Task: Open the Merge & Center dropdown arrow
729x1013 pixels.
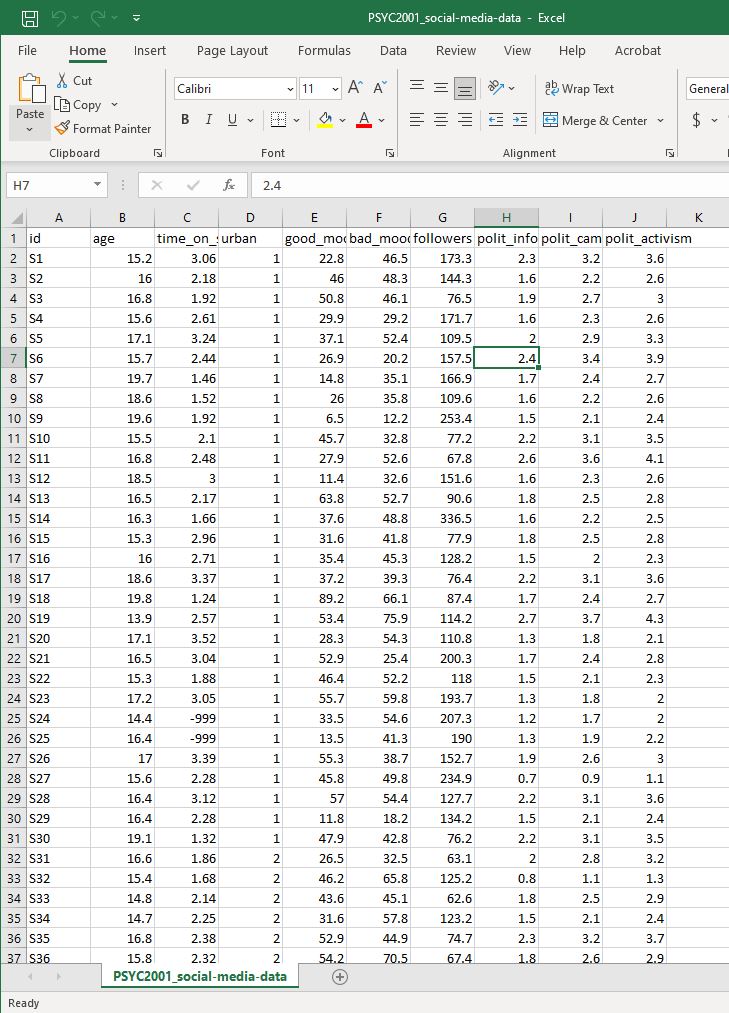Action: (660, 120)
